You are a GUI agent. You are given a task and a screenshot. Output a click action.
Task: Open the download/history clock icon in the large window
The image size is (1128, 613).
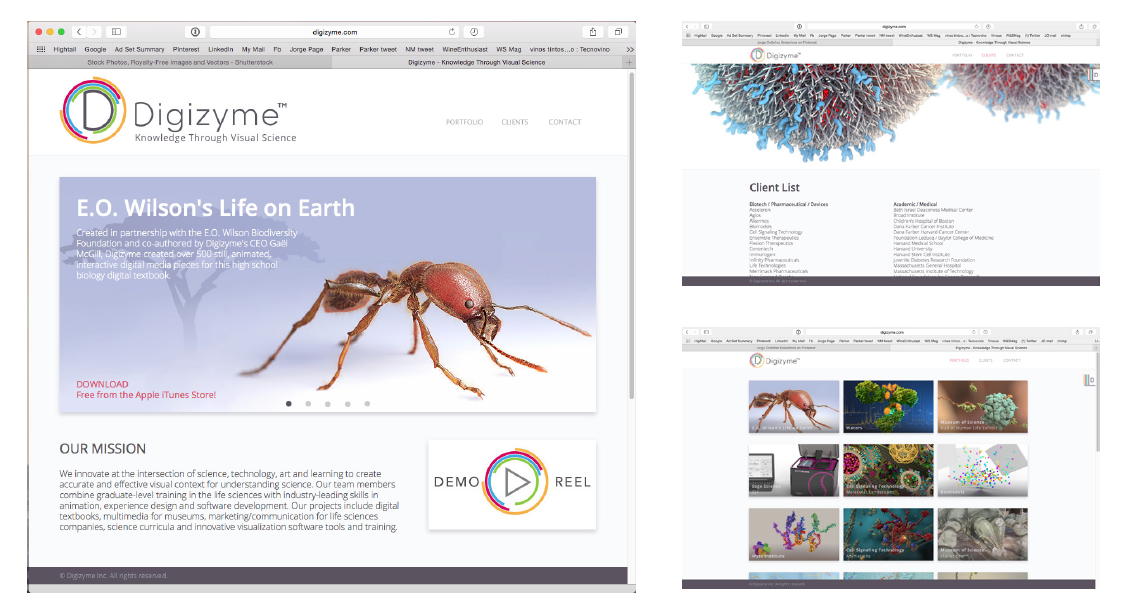[x=474, y=32]
